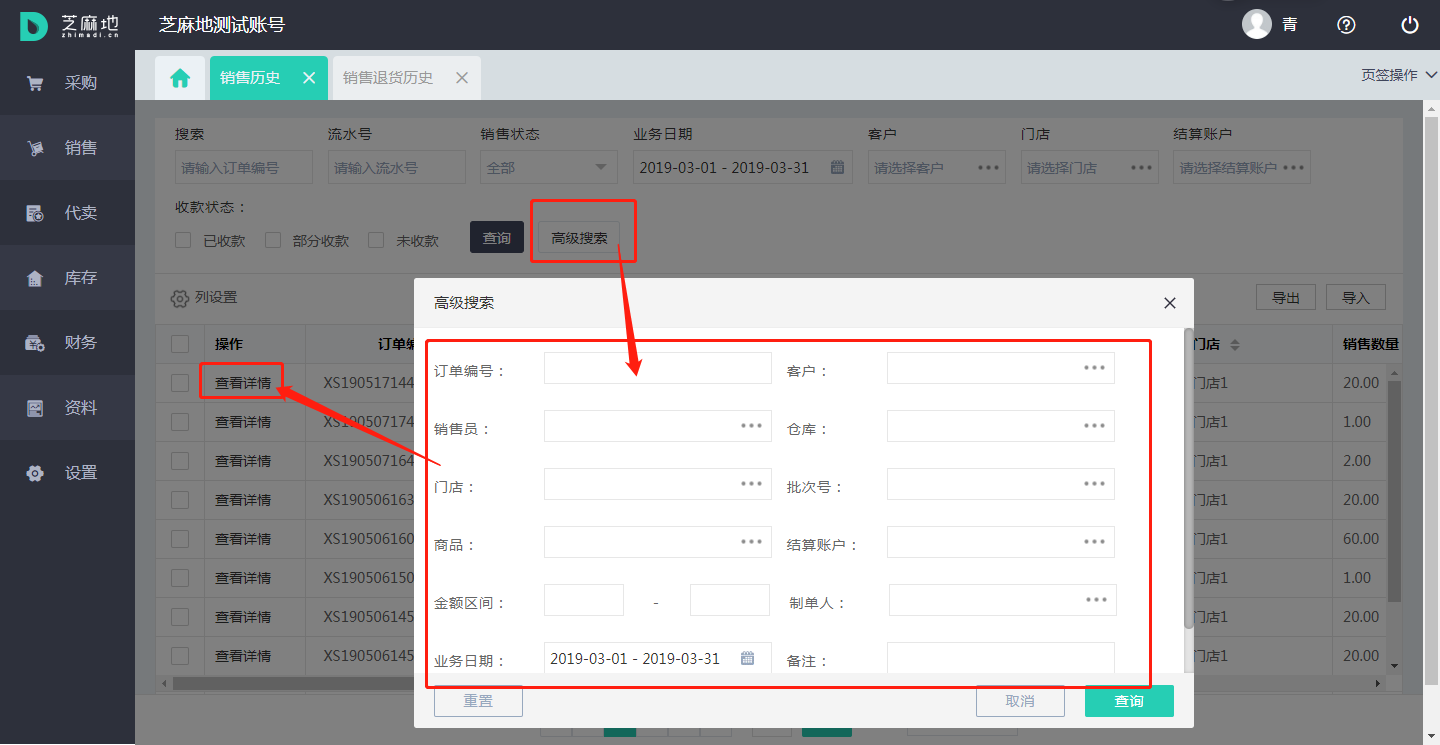Click ellipsis in top 请选择门店 filter
The width and height of the screenshot is (1440, 745).
[1142, 167]
